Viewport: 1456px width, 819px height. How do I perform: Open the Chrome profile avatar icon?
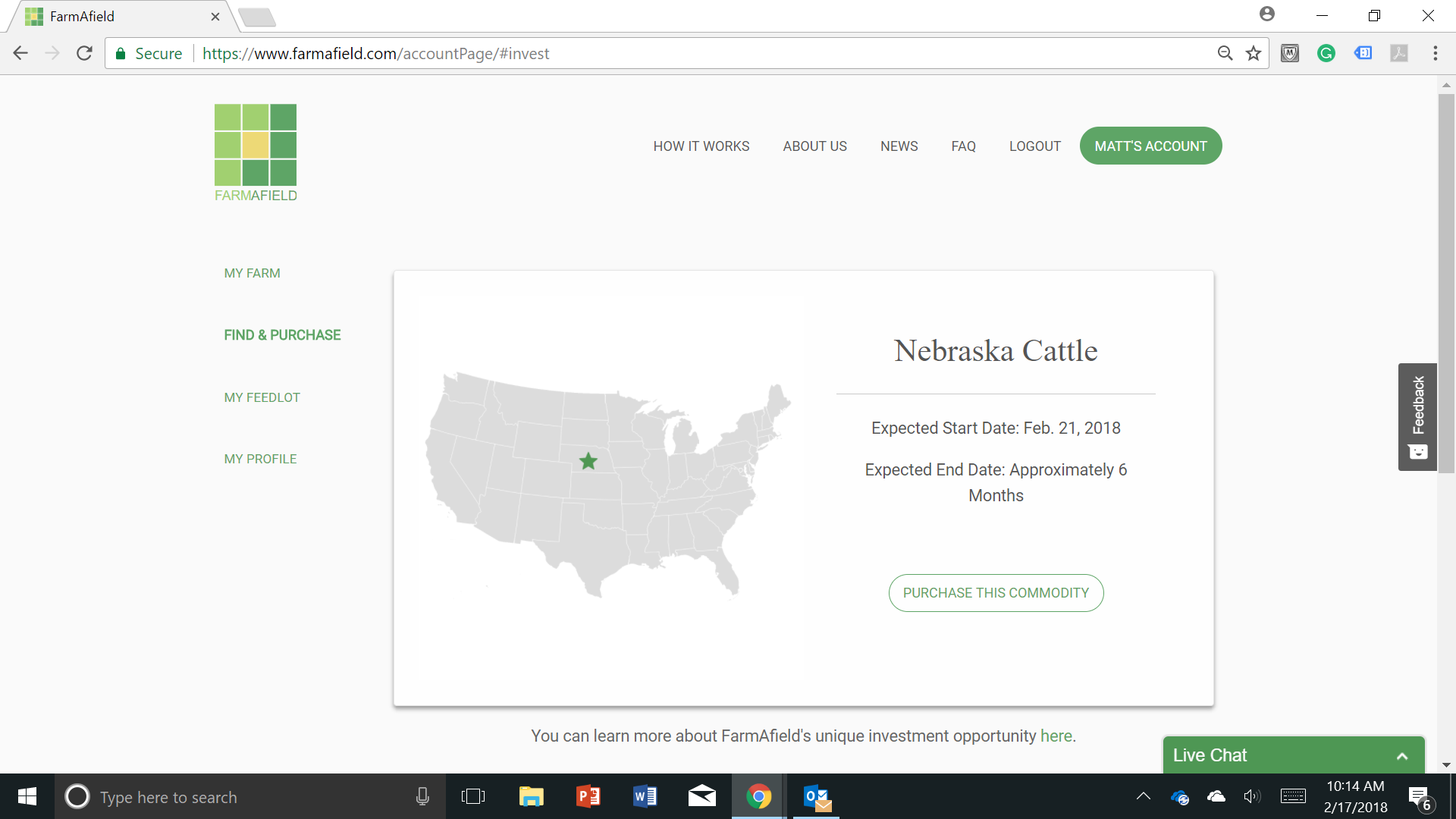pyautogui.click(x=1267, y=14)
